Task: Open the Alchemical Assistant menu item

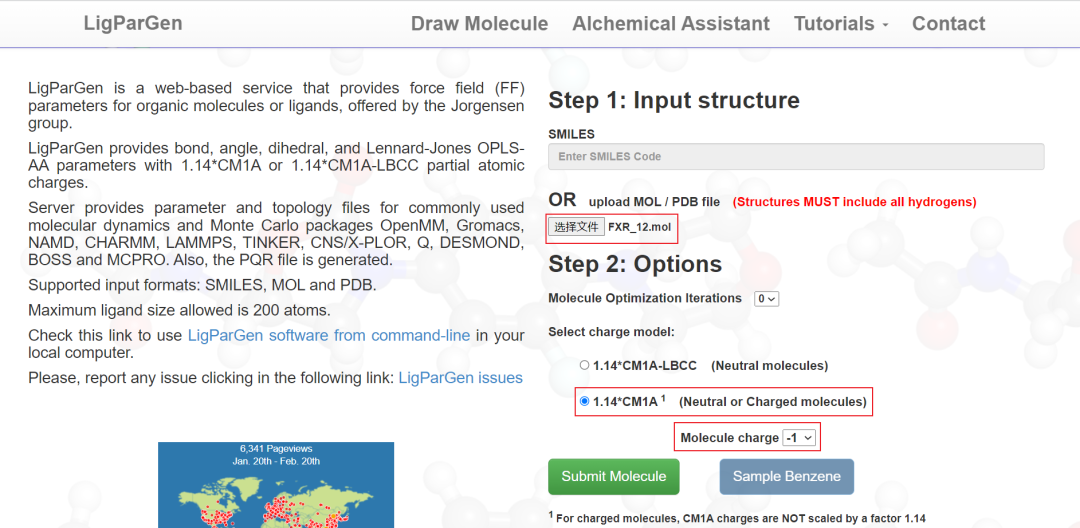Action: coord(671,24)
